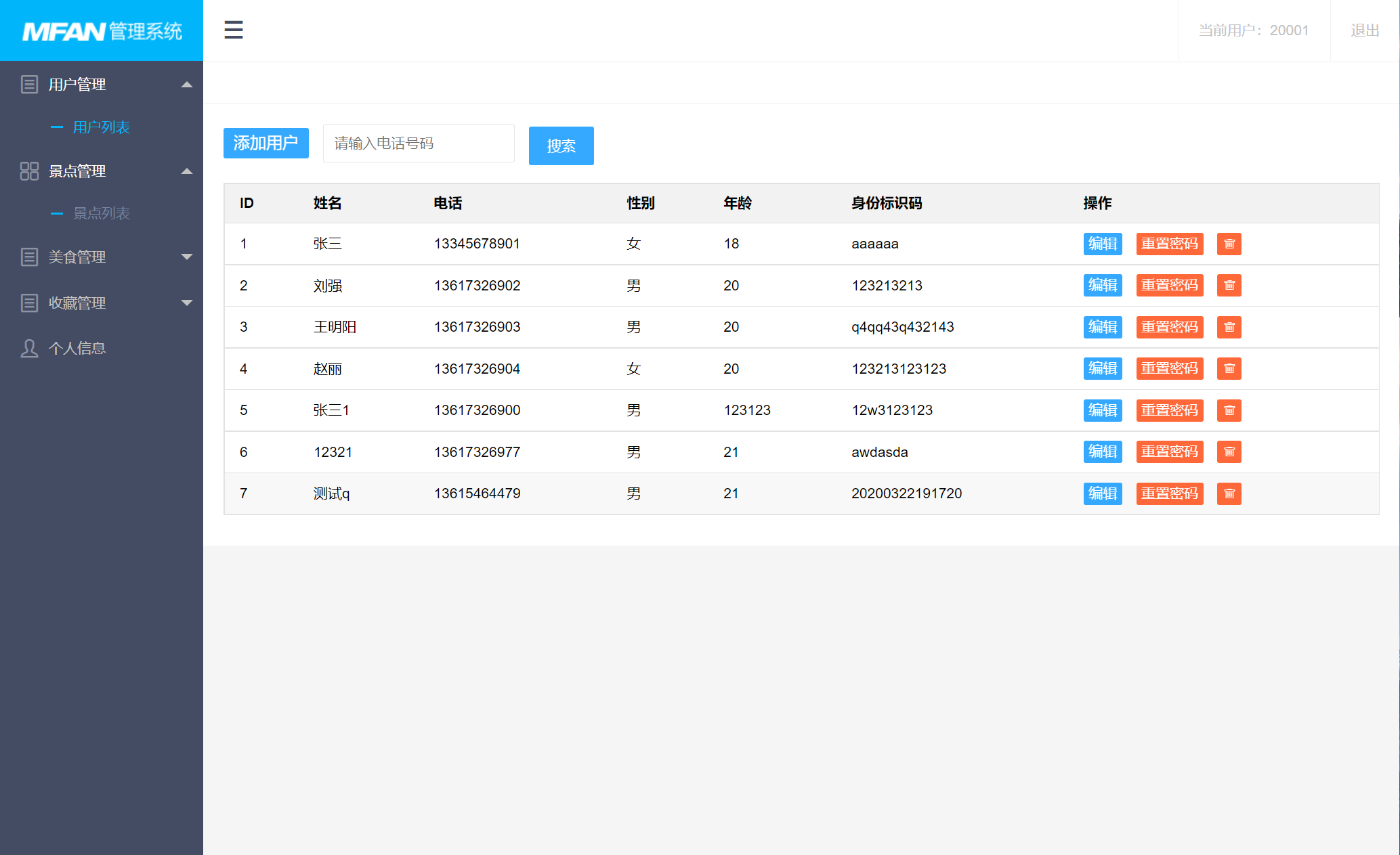The width and height of the screenshot is (1400, 855).
Task: Click the 景点管理 grid icon in the sidebar
Action: click(x=29, y=171)
